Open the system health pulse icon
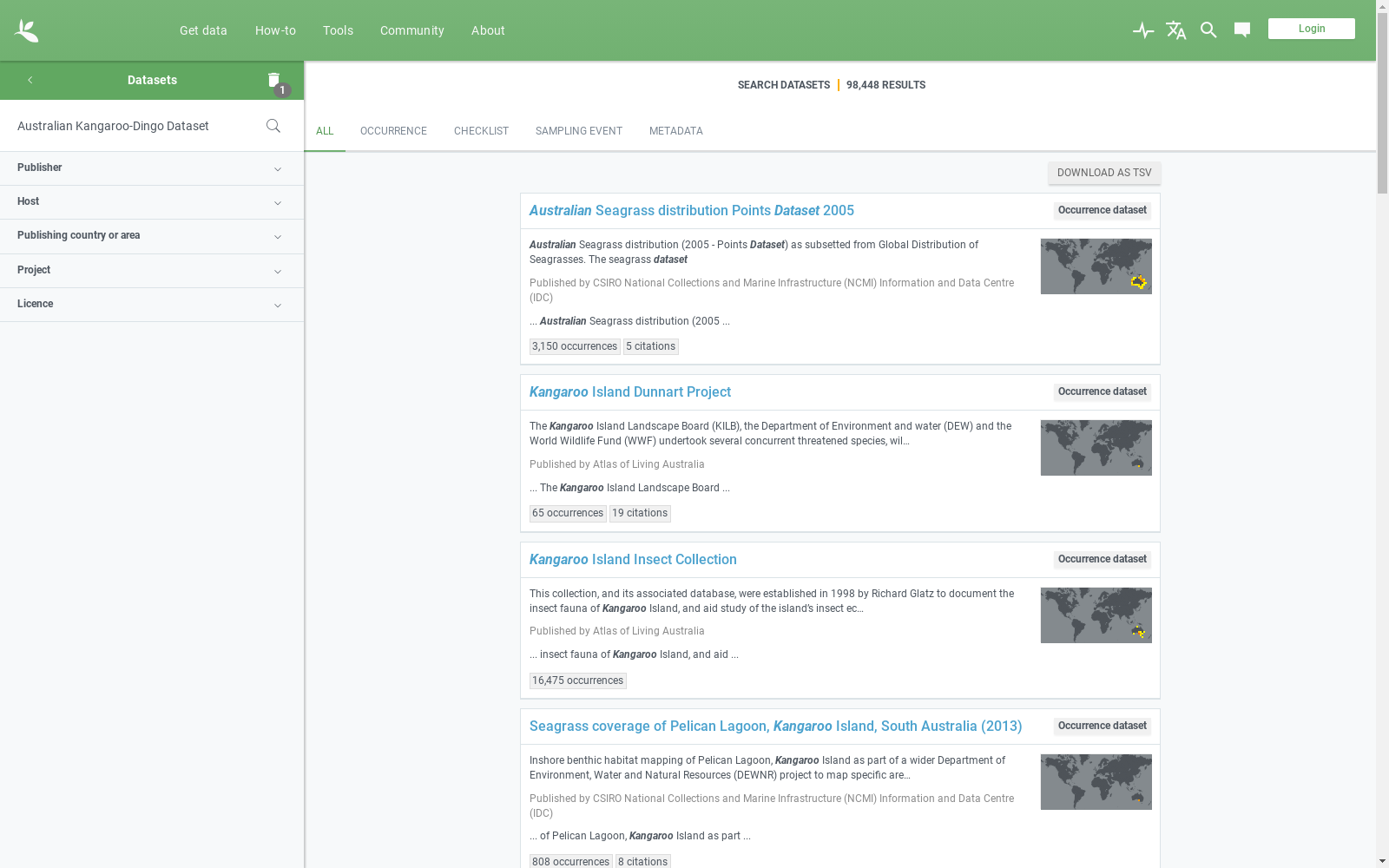1389x868 pixels. (x=1143, y=30)
